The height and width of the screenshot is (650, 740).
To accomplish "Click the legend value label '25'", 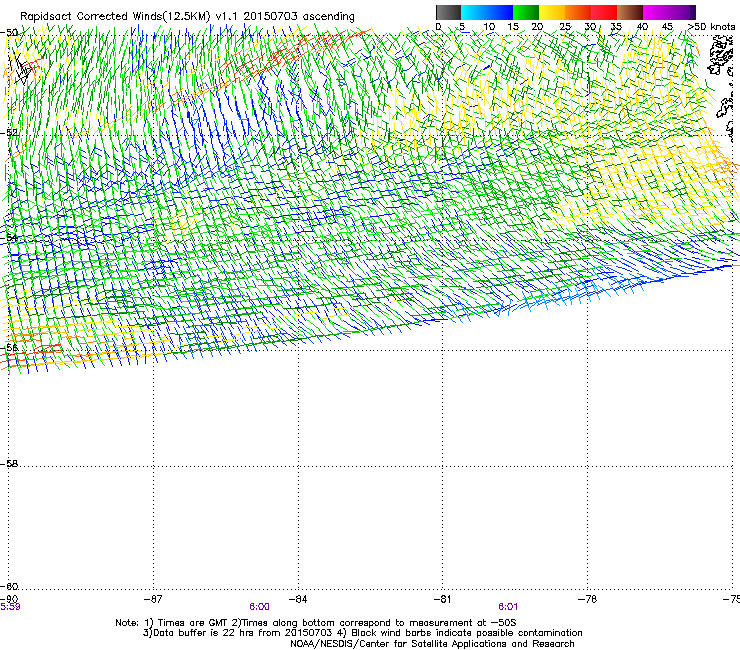I will click(565, 27).
